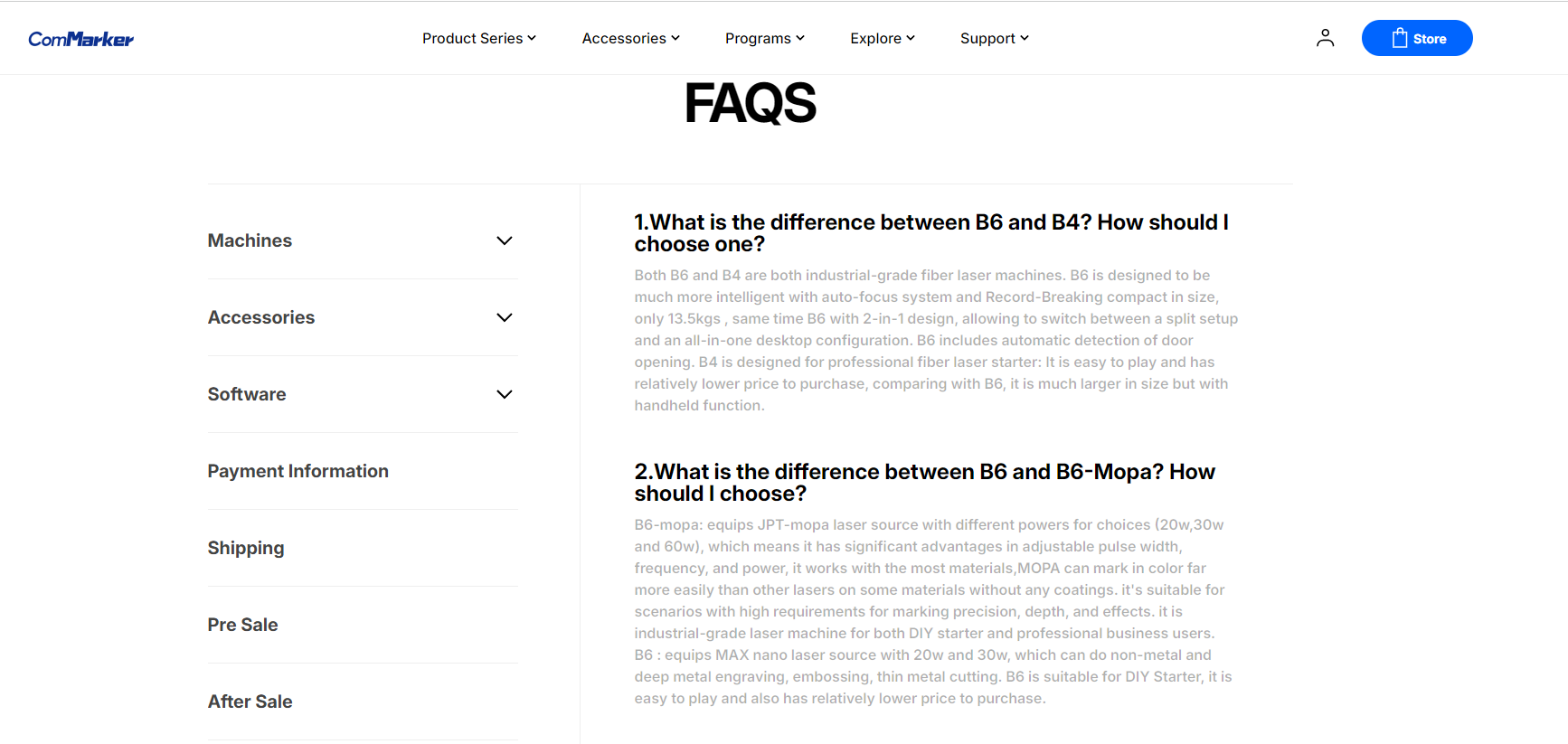This screenshot has height=744, width=1568.
Task: Open Payment Information FAQ section
Action: tap(298, 471)
